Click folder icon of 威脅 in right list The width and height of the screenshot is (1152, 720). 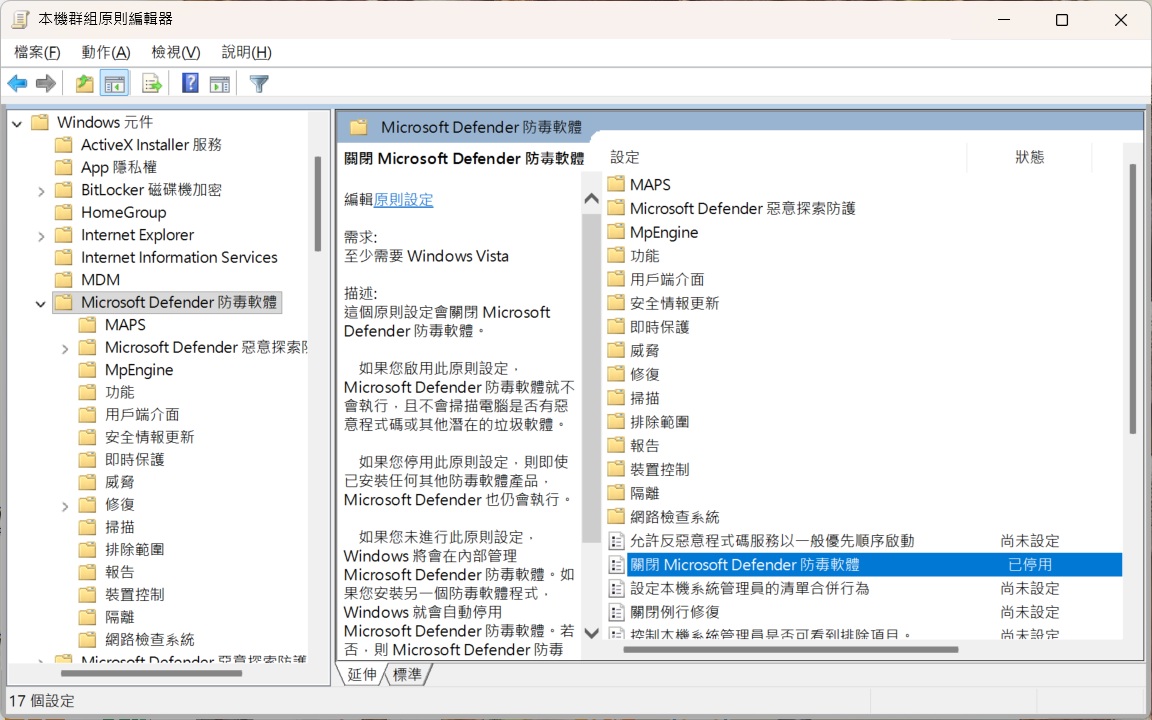[x=616, y=350]
